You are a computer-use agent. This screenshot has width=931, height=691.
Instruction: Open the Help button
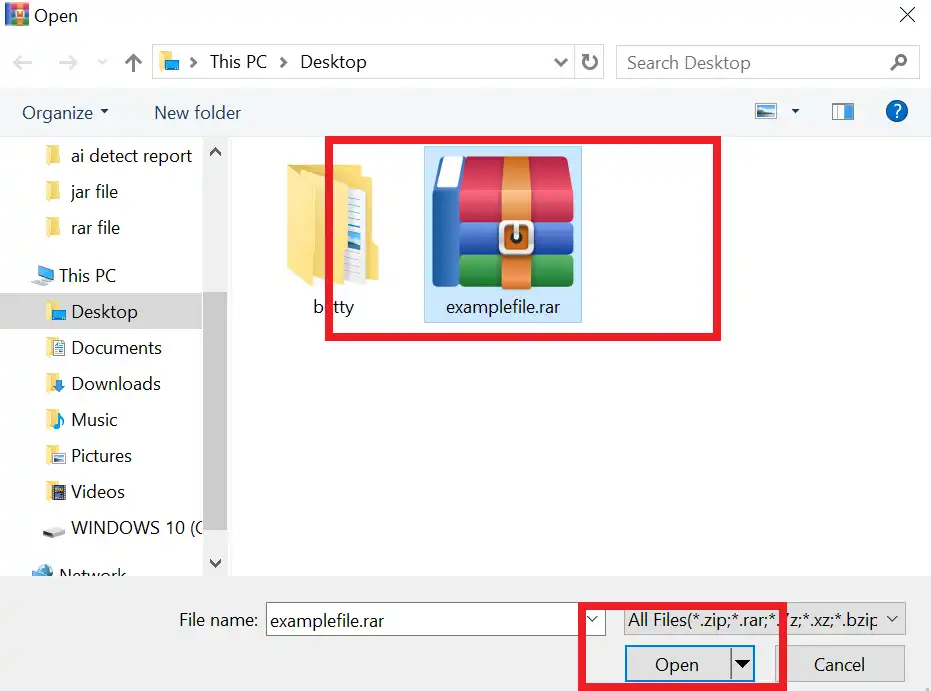897,111
